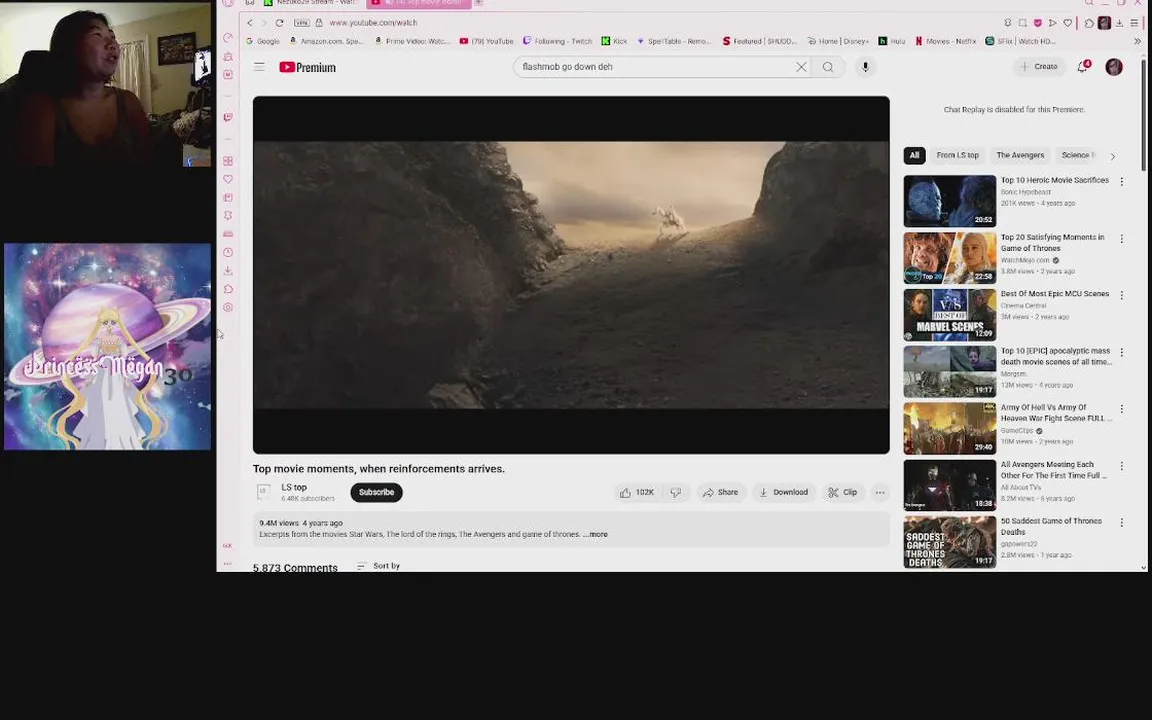
Task: Click the YouTube Premium logo
Action: (x=307, y=68)
